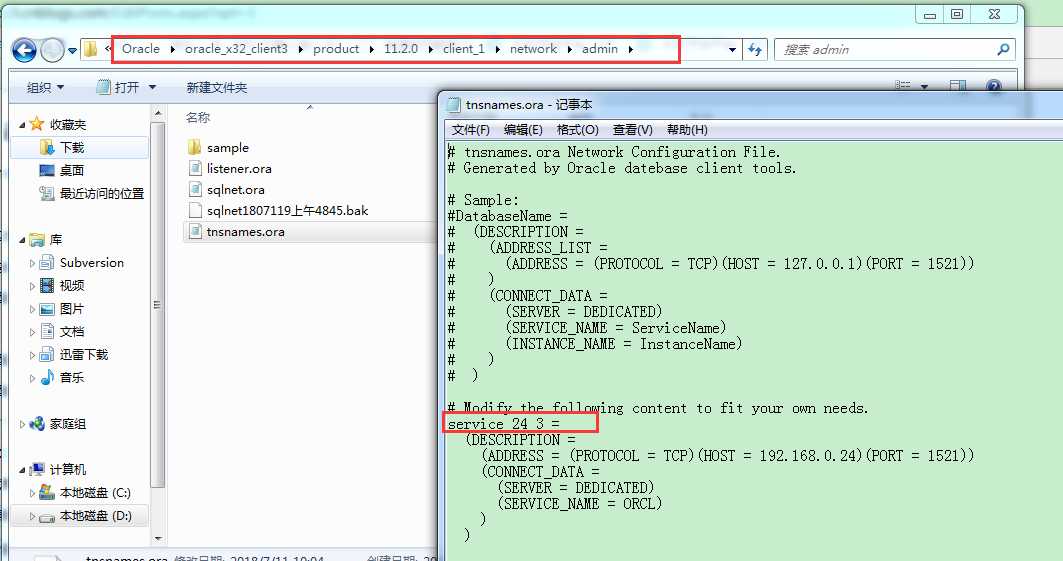Maximize the Explorer window
The image size is (1063, 561).
point(957,14)
